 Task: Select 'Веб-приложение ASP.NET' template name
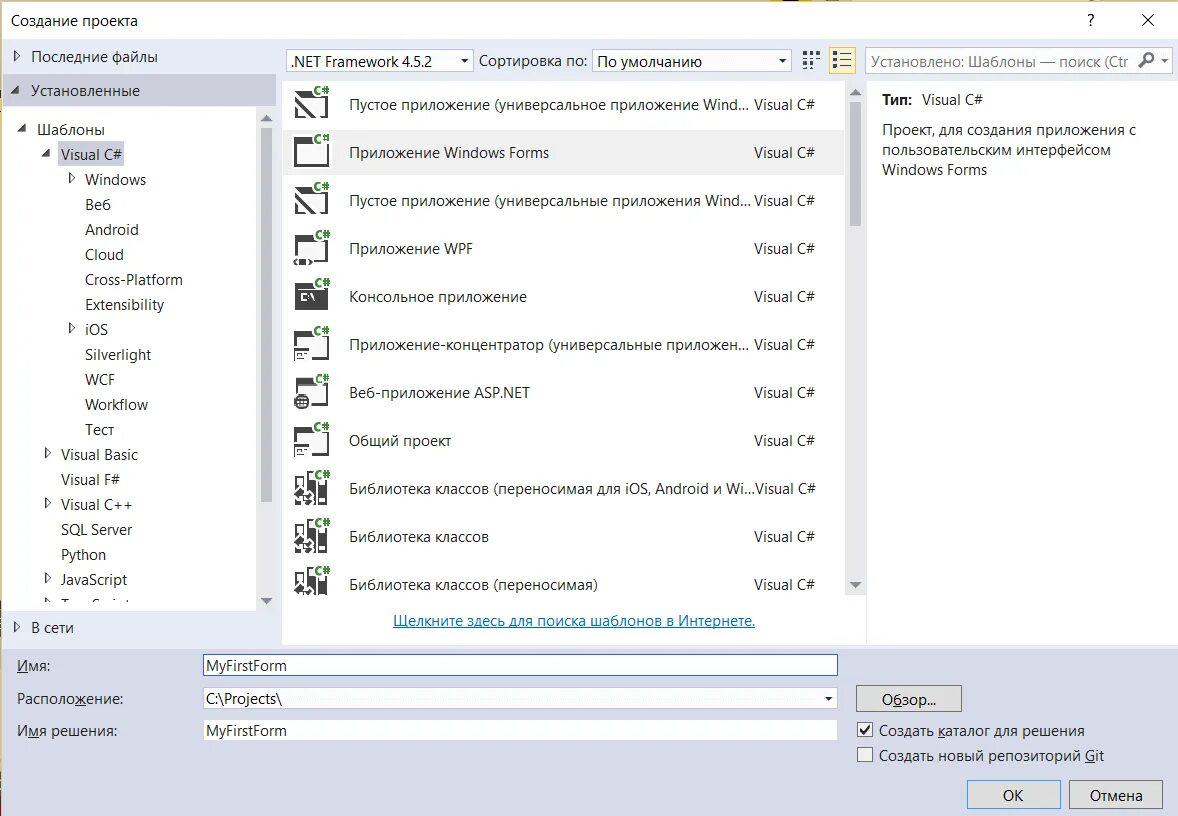pos(439,393)
